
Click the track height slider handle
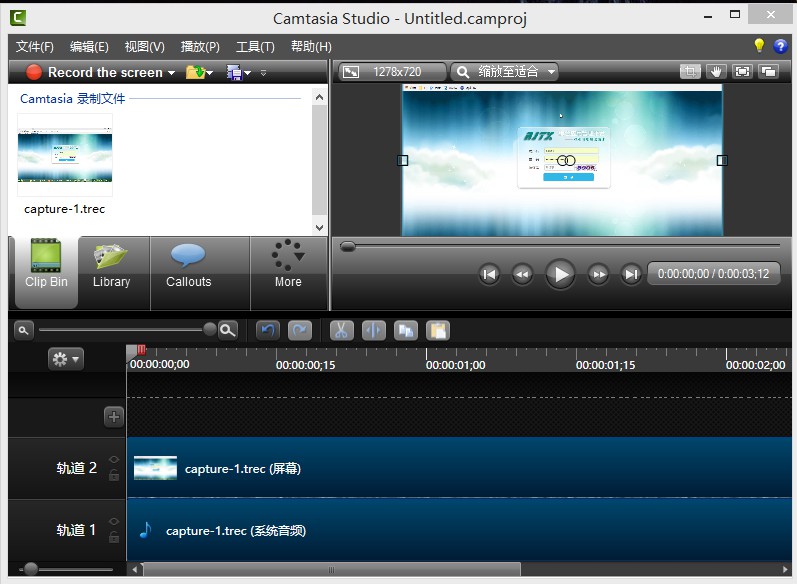pos(31,569)
